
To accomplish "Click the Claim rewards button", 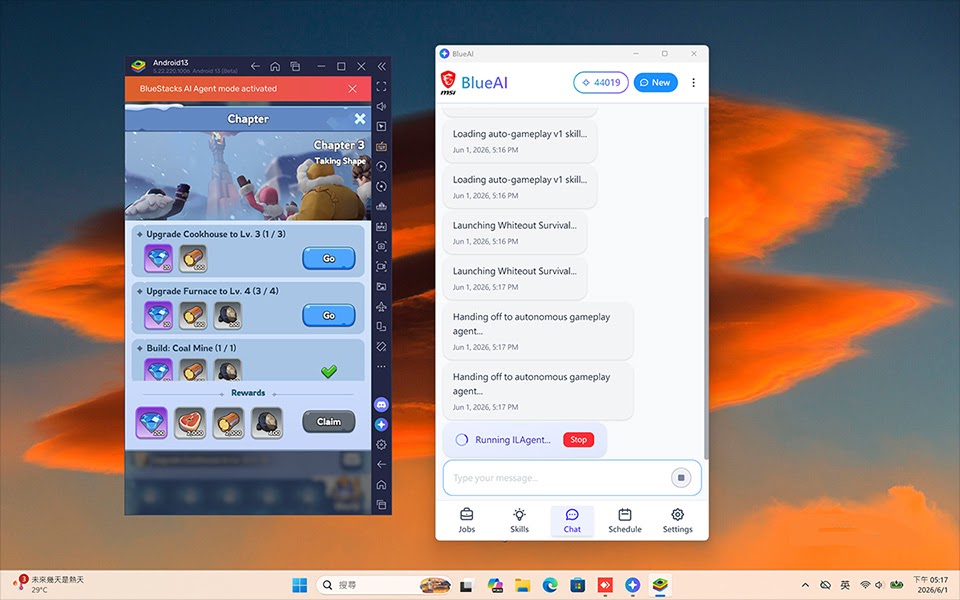I will point(329,421).
